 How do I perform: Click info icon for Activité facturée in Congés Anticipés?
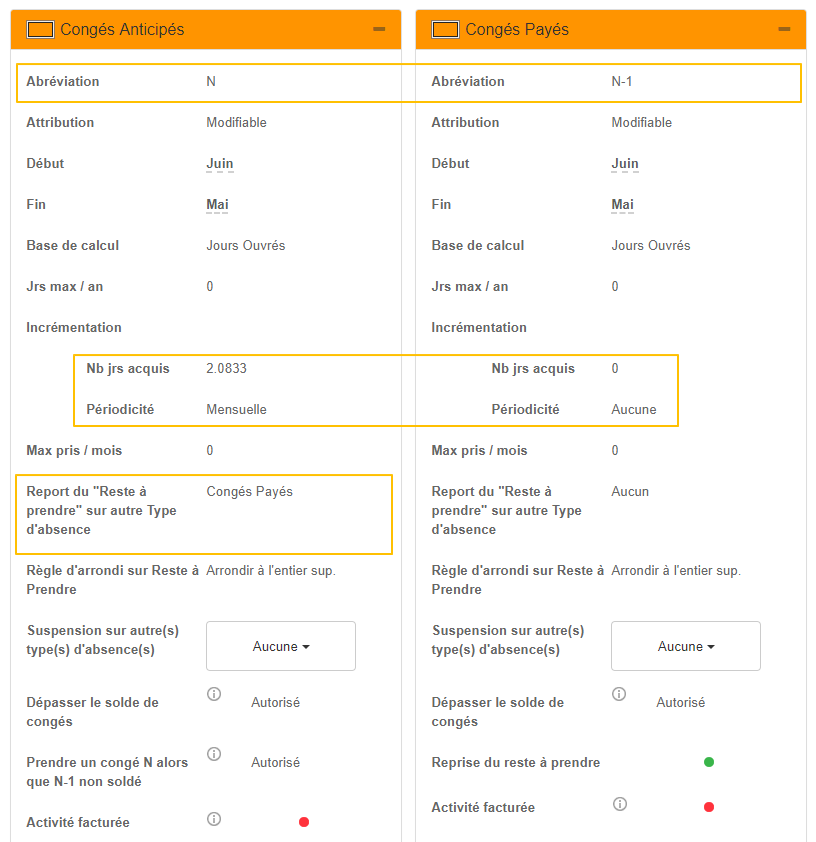(x=214, y=819)
